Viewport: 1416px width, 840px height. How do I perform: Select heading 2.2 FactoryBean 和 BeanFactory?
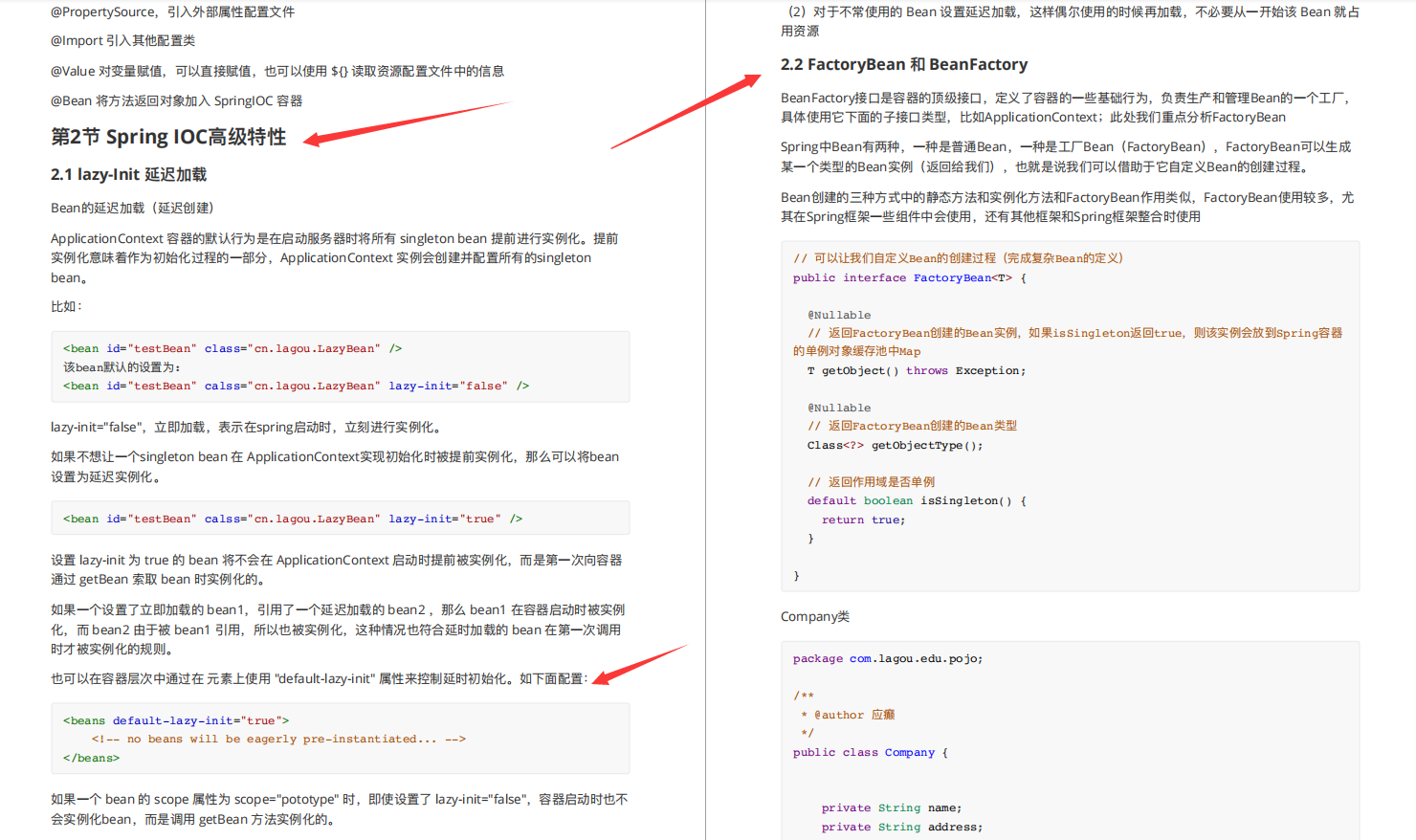905,64
